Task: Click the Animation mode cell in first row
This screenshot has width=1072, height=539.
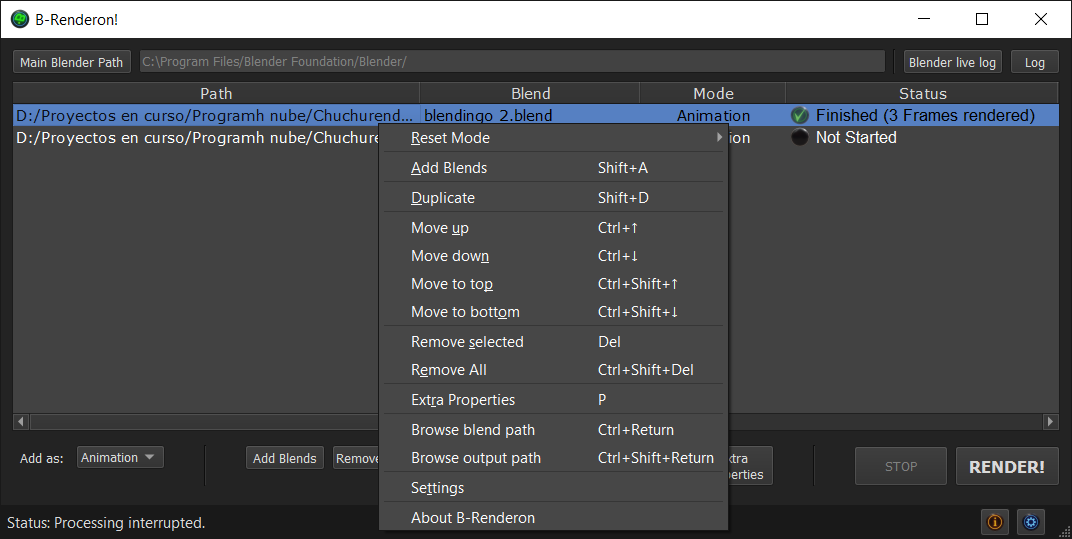Action: (x=713, y=116)
